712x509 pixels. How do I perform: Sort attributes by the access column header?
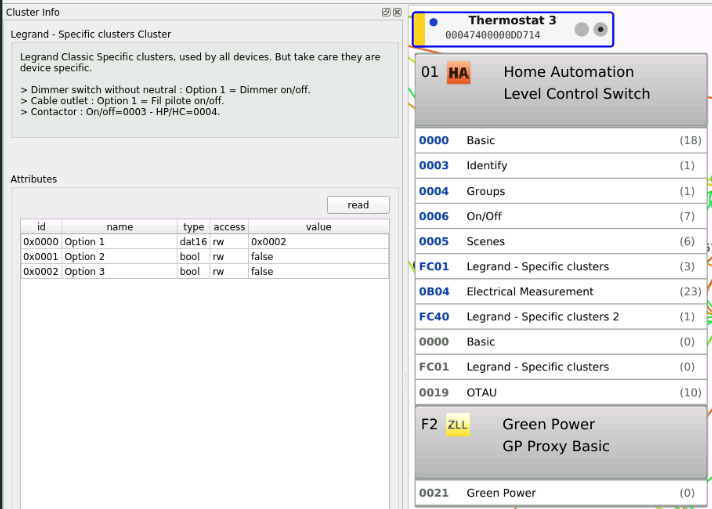click(x=229, y=227)
